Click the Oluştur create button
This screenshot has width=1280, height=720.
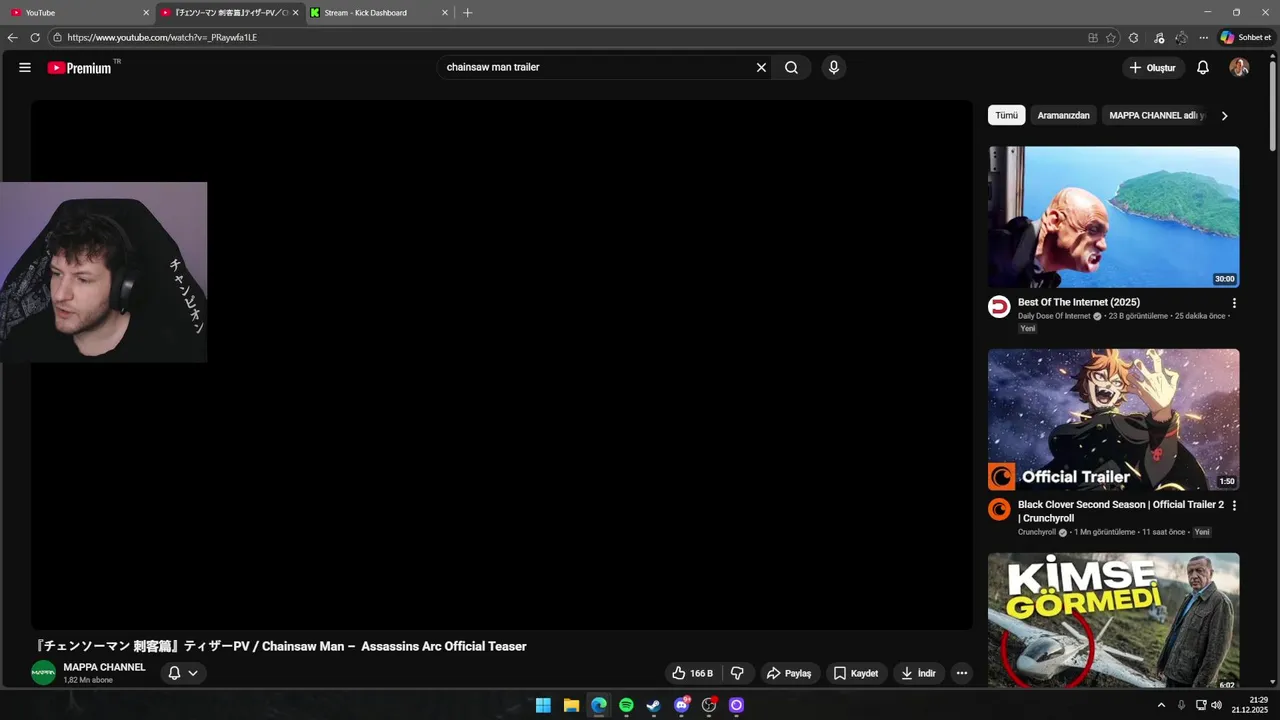pyautogui.click(x=1153, y=68)
